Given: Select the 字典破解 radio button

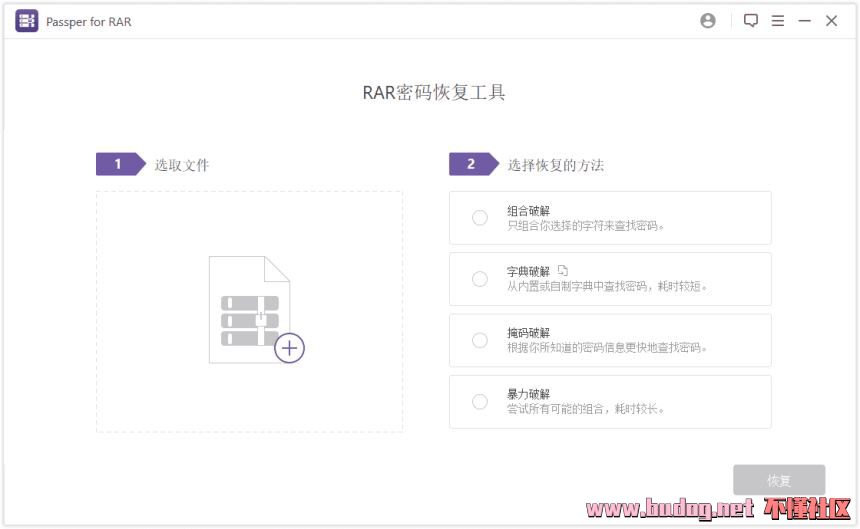Looking at the screenshot, I should click(480, 279).
